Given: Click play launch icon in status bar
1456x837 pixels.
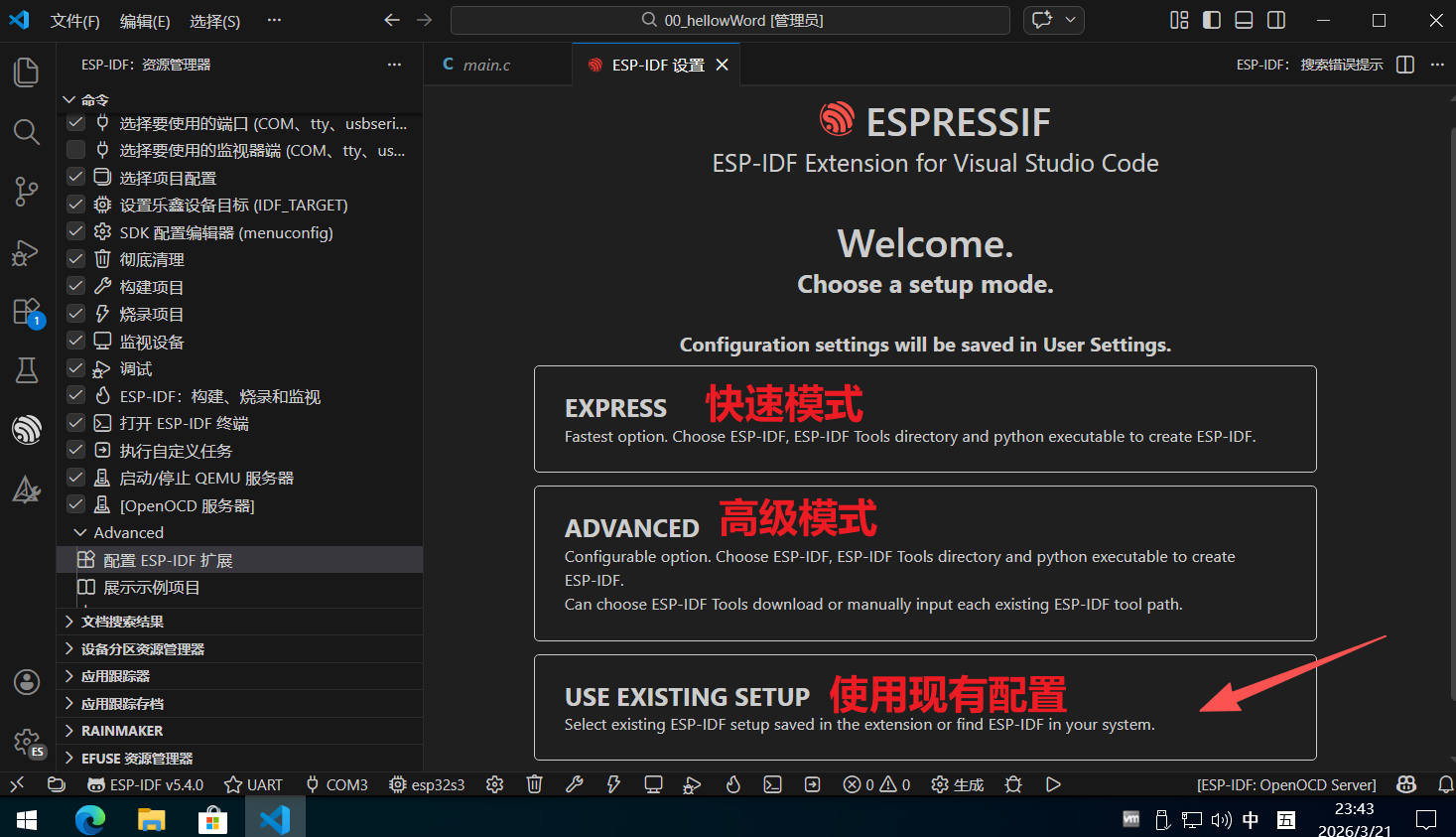Looking at the screenshot, I should pyautogui.click(x=1053, y=784).
